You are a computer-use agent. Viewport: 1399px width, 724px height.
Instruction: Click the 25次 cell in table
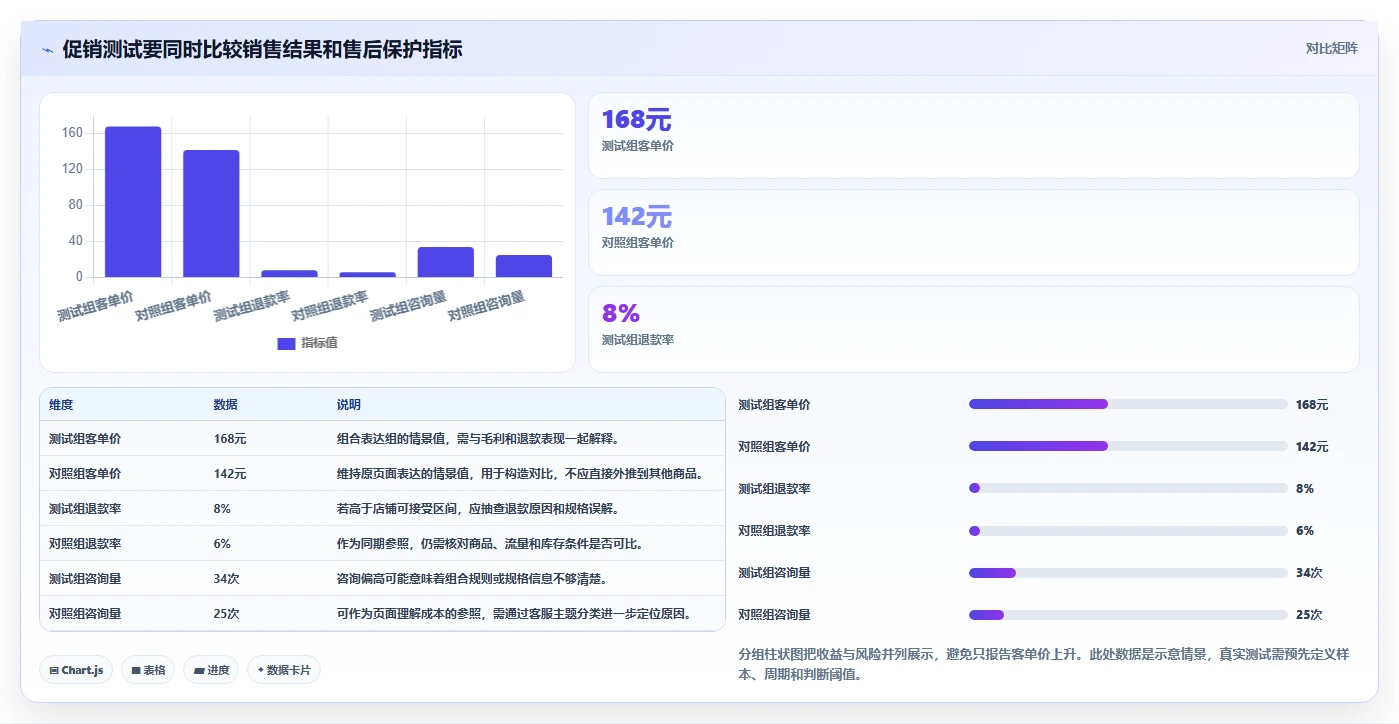(x=226, y=614)
